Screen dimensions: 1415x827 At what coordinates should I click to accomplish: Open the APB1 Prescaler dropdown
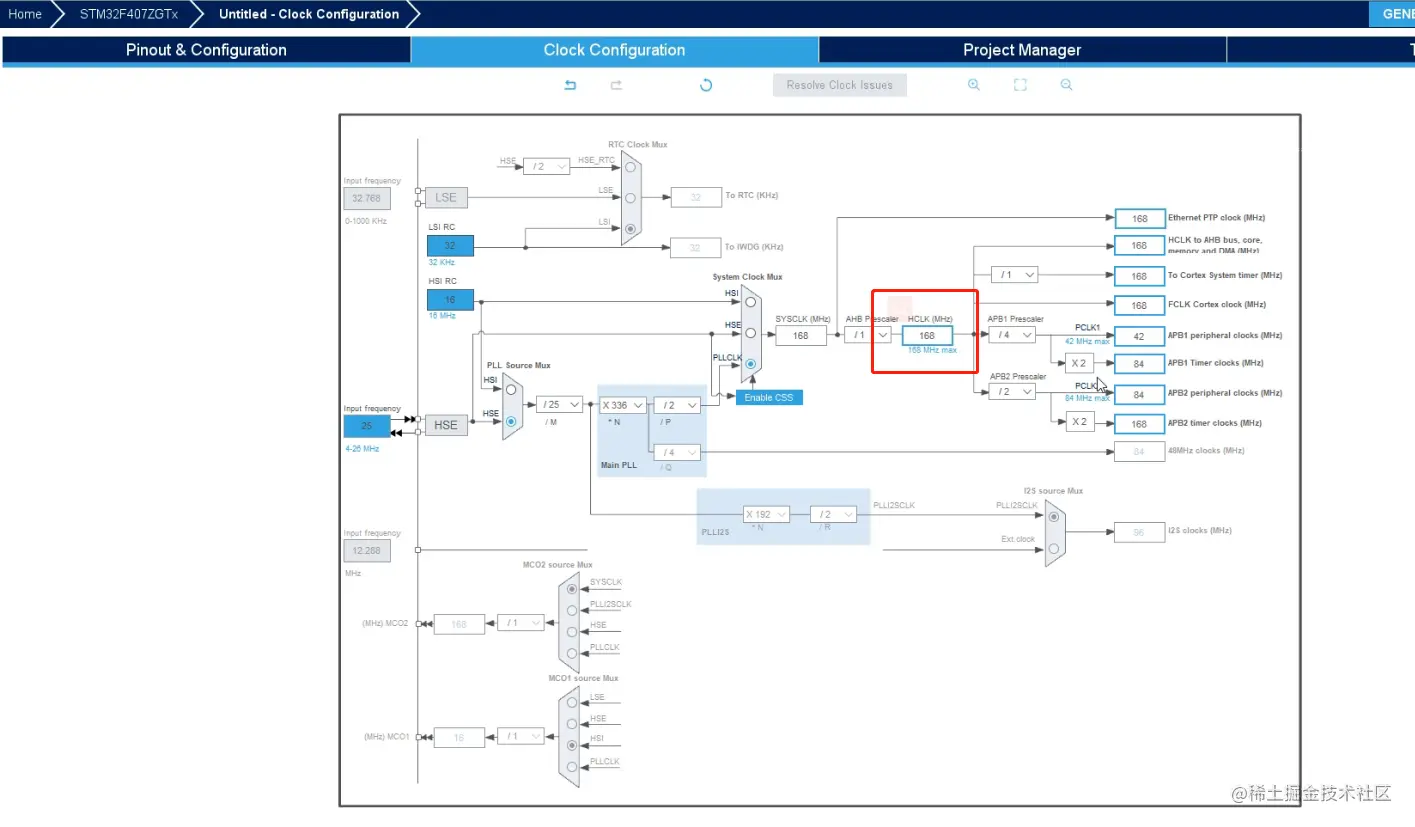click(x=1012, y=335)
